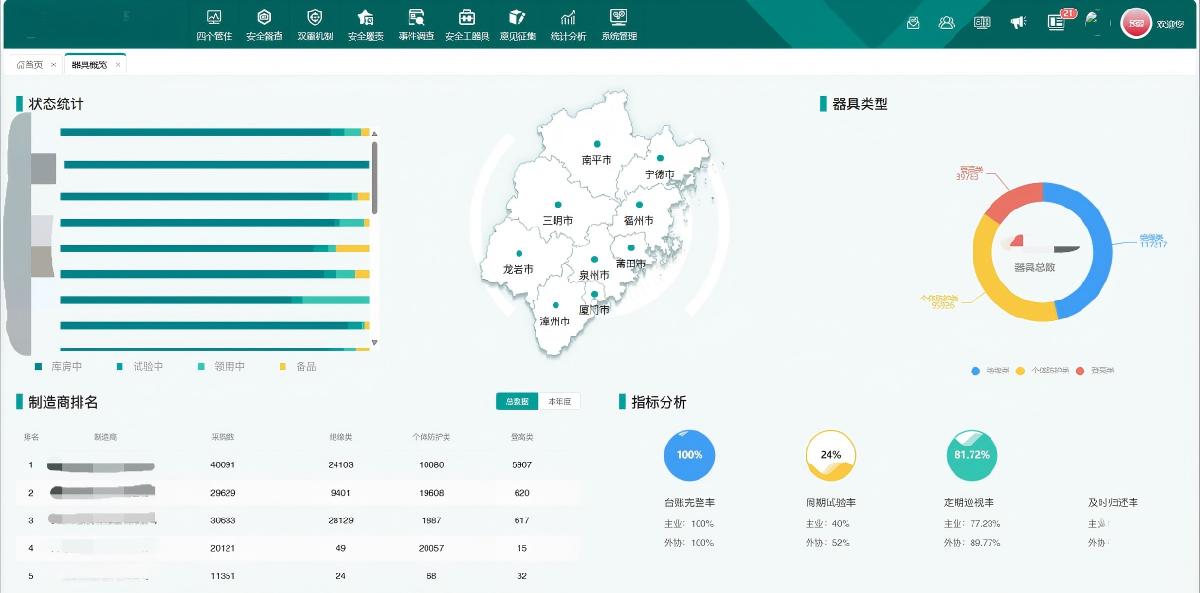Open the red user avatar menu
The height and width of the screenshot is (593, 1200).
(1136, 23)
